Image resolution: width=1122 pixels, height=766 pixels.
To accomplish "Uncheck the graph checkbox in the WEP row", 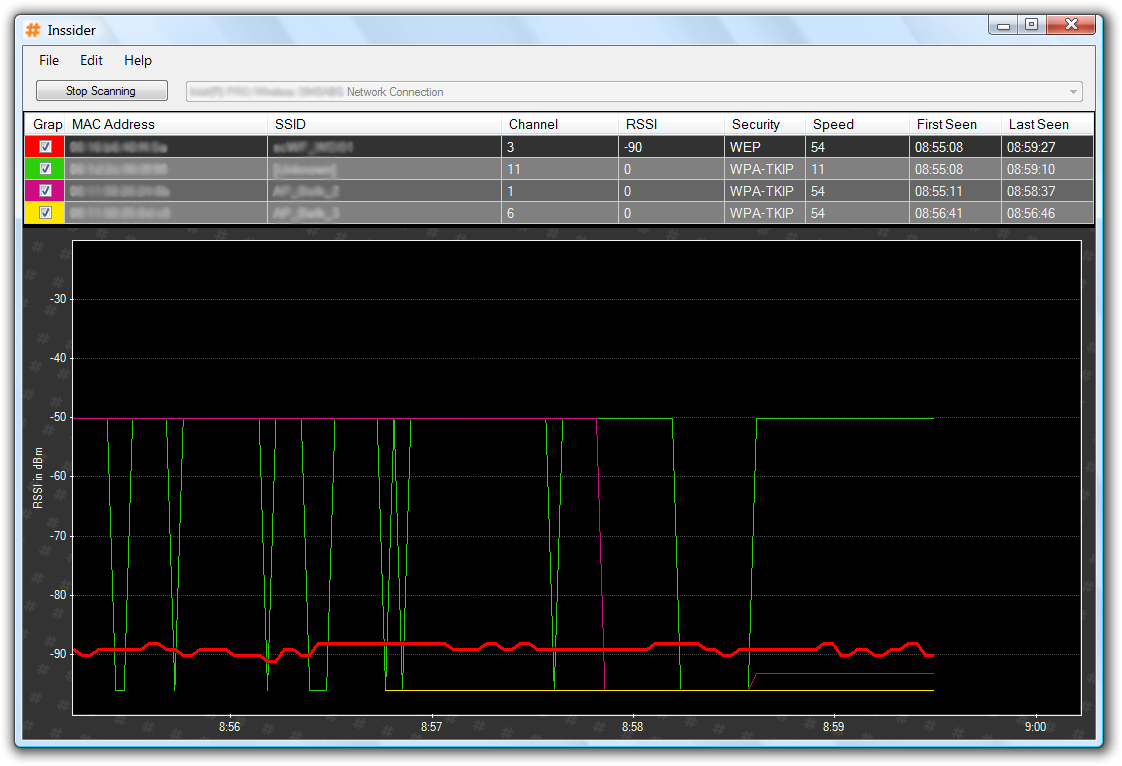I will (45, 147).
